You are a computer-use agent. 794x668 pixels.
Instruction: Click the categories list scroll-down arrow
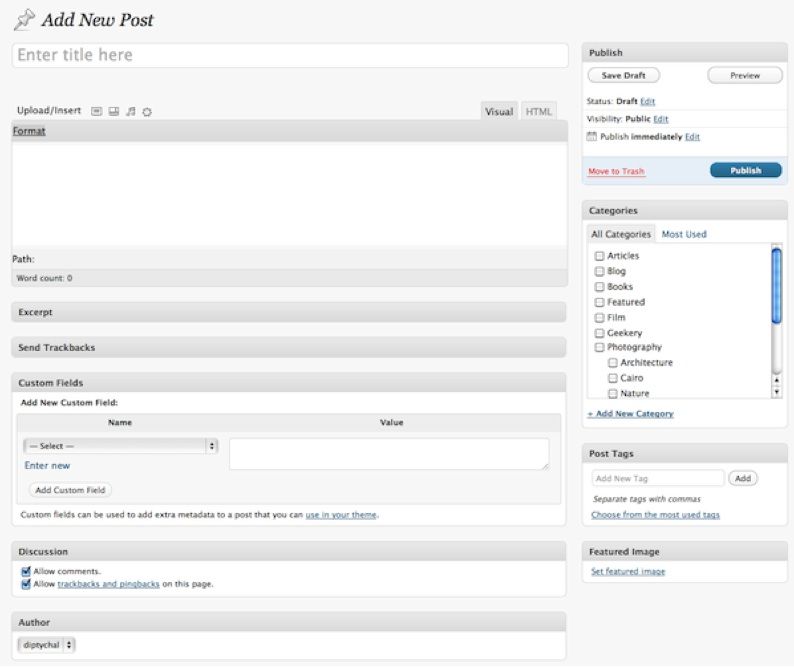click(777, 393)
